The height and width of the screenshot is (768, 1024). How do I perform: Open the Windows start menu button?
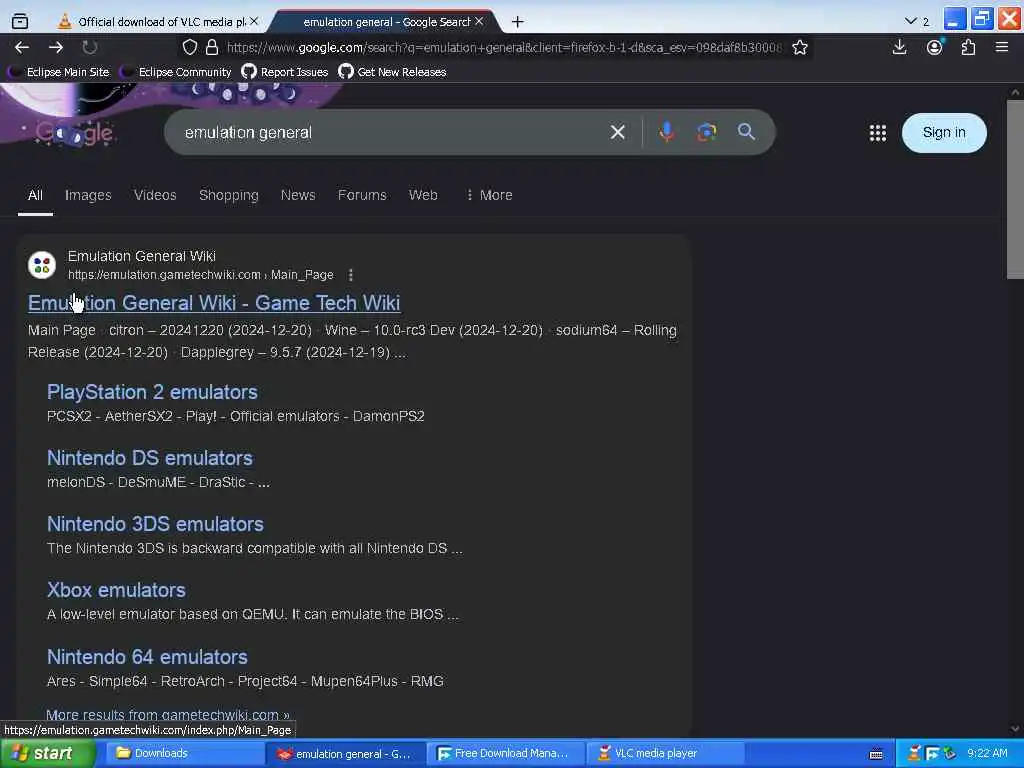pyautogui.click(x=46, y=753)
